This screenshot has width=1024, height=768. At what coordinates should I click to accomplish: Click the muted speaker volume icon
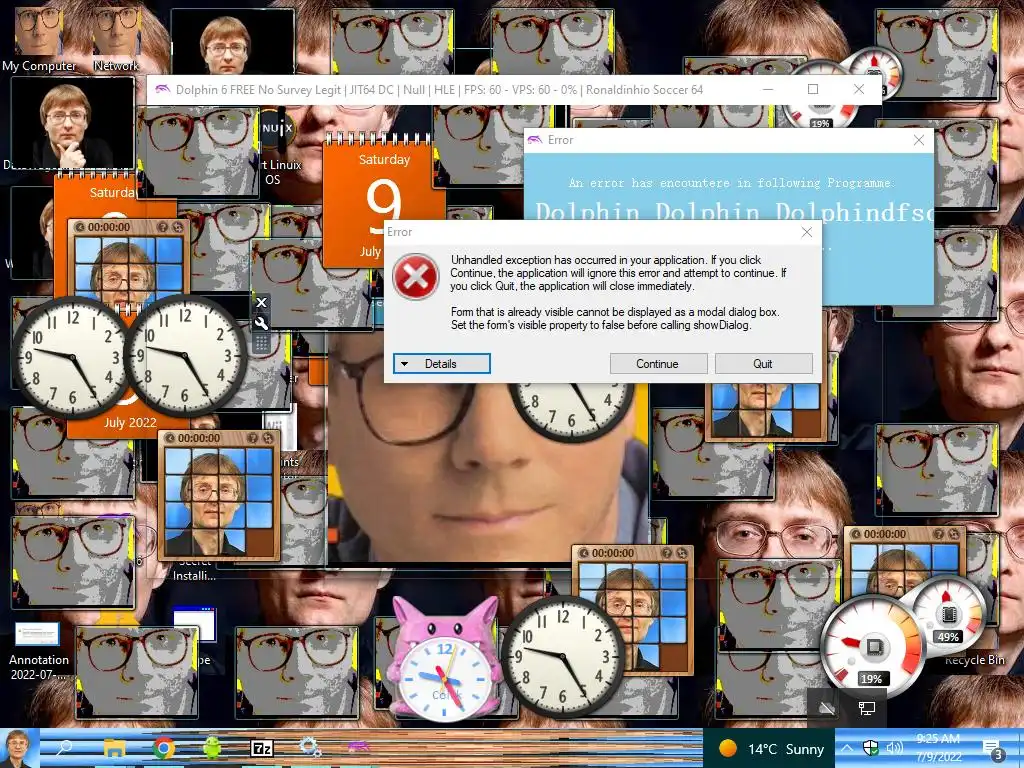click(894, 748)
